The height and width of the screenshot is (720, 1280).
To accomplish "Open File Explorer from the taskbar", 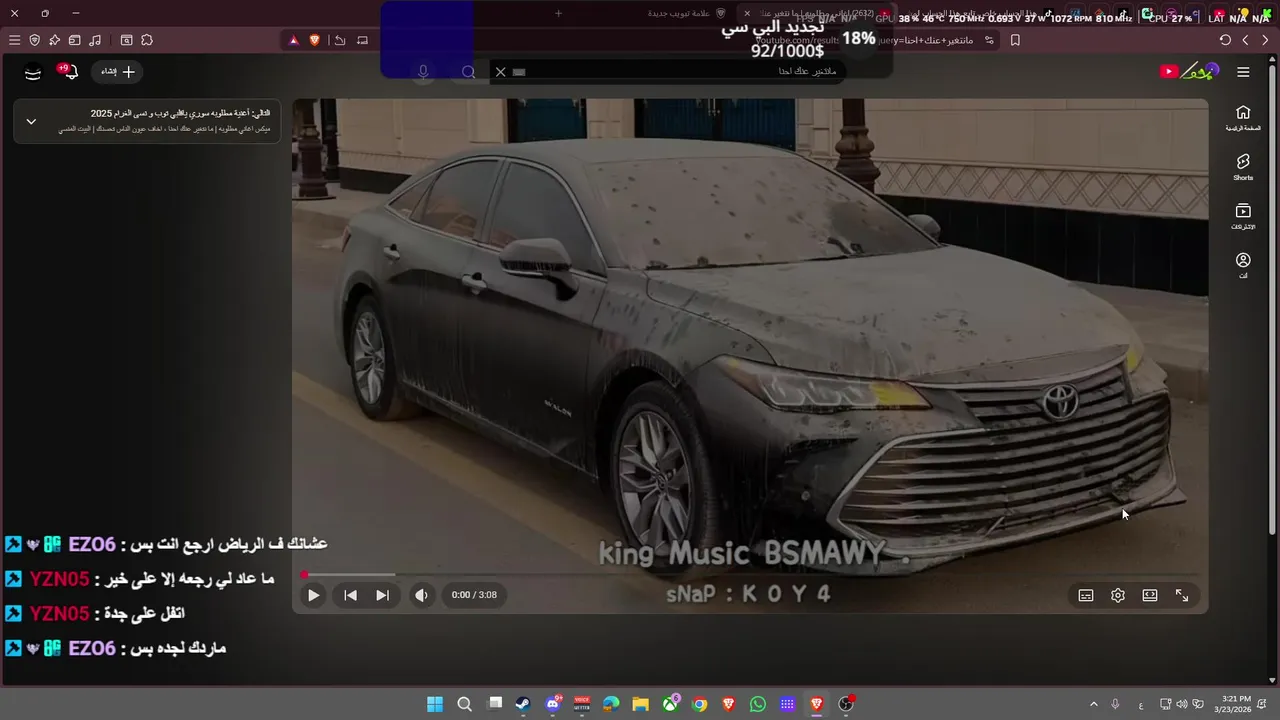I will pos(640,704).
